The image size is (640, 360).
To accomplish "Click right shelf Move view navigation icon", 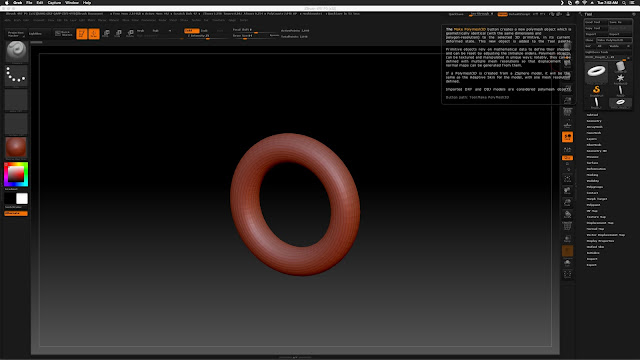I will (567, 191).
